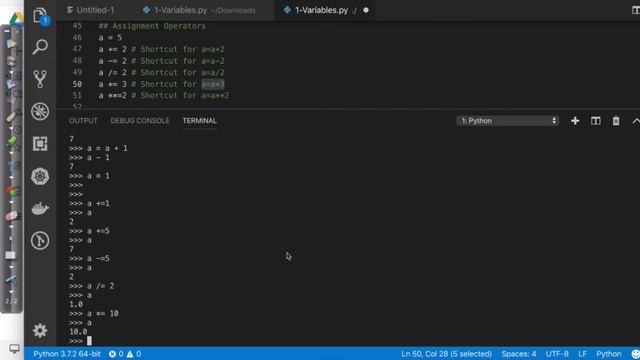Open the Explorer view in activity bar
This screenshot has height=360, width=640.
click(x=40, y=16)
